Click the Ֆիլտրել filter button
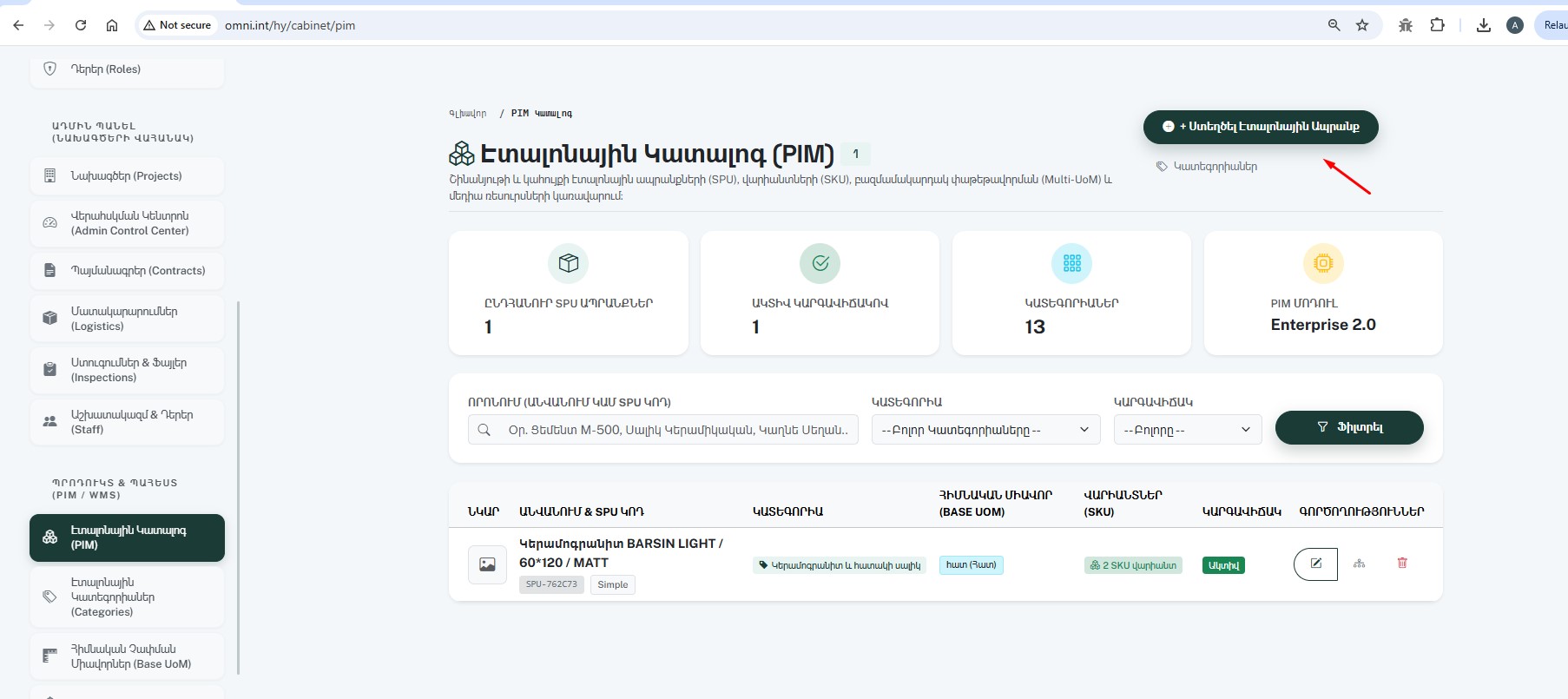1568x699 pixels. pos(1349,427)
